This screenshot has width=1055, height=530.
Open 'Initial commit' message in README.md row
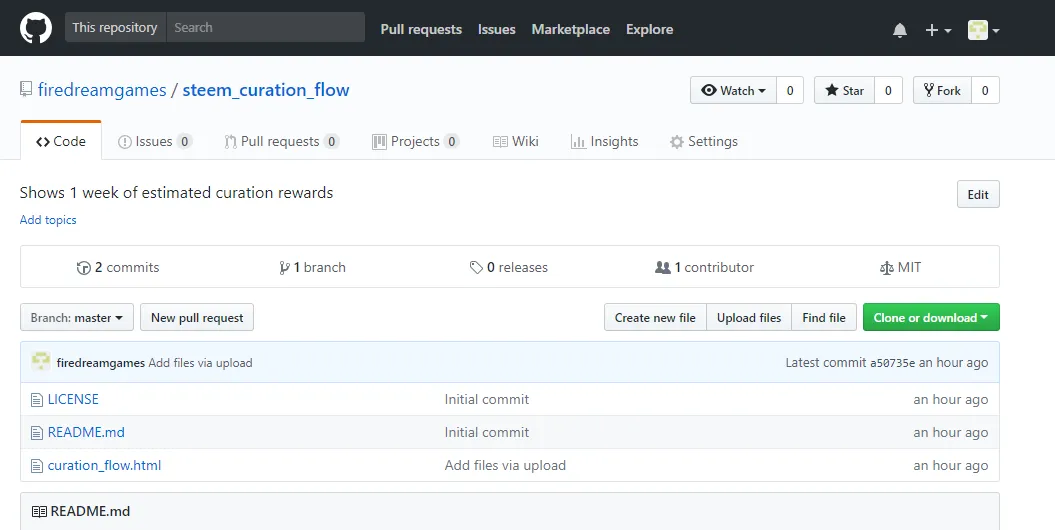pyautogui.click(x=486, y=432)
